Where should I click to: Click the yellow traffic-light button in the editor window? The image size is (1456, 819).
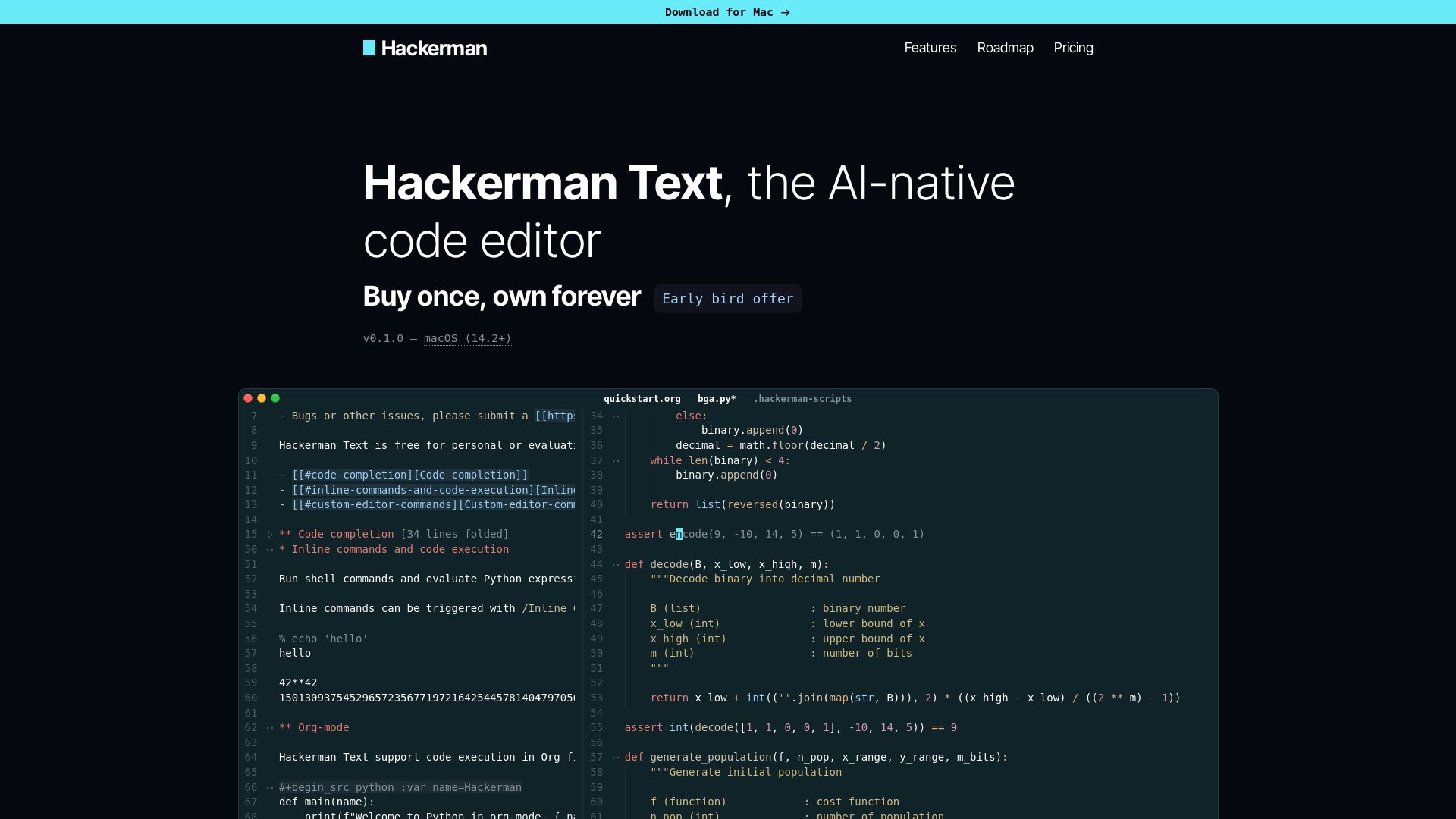pos(262,398)
